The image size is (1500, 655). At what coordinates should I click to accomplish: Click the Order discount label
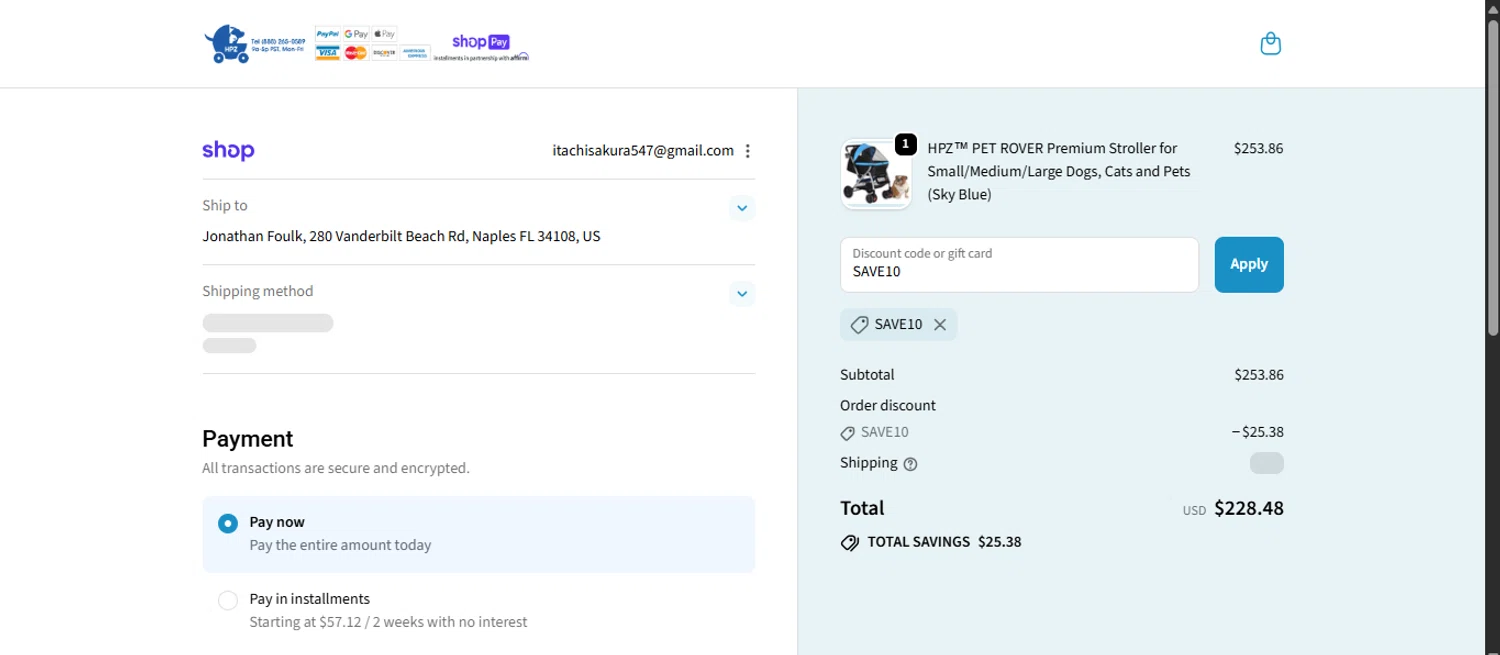coord(888,406)
